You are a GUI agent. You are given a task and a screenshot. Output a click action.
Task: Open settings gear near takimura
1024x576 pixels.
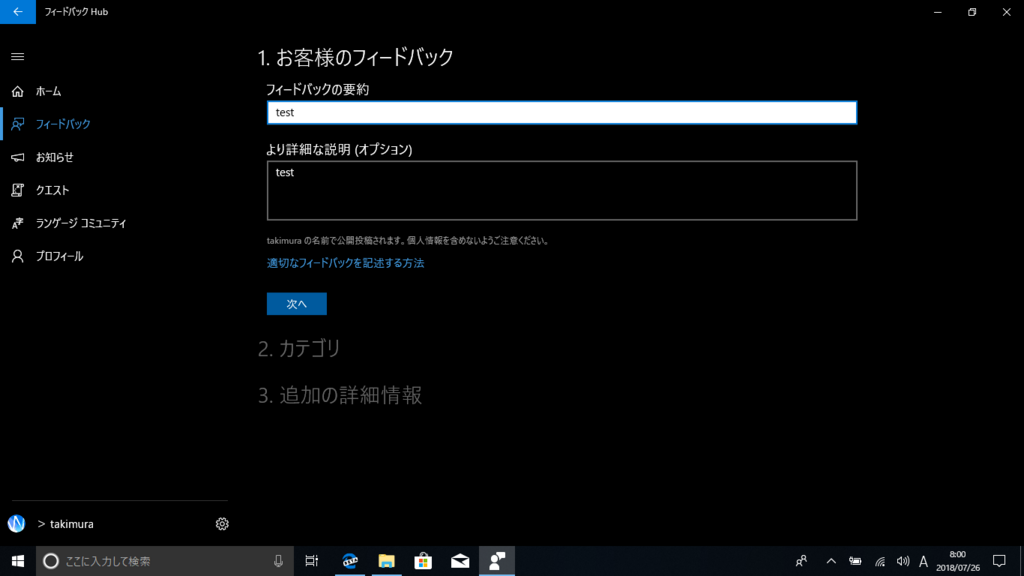click(222, 524)
